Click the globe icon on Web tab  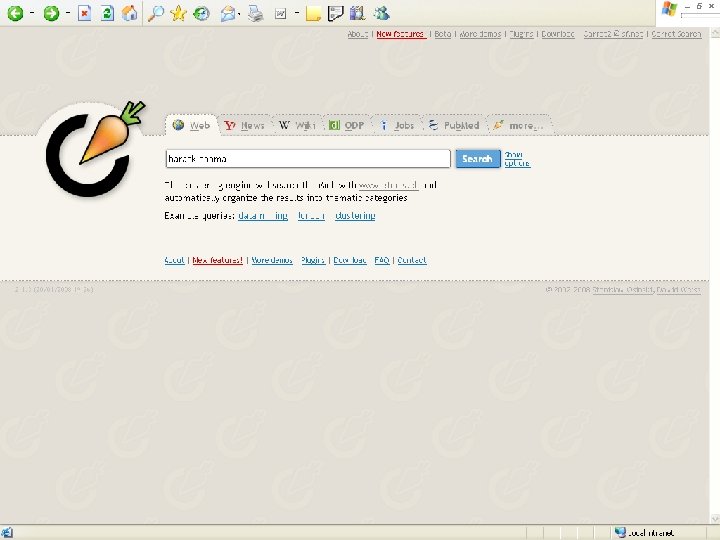click(178, 125)
